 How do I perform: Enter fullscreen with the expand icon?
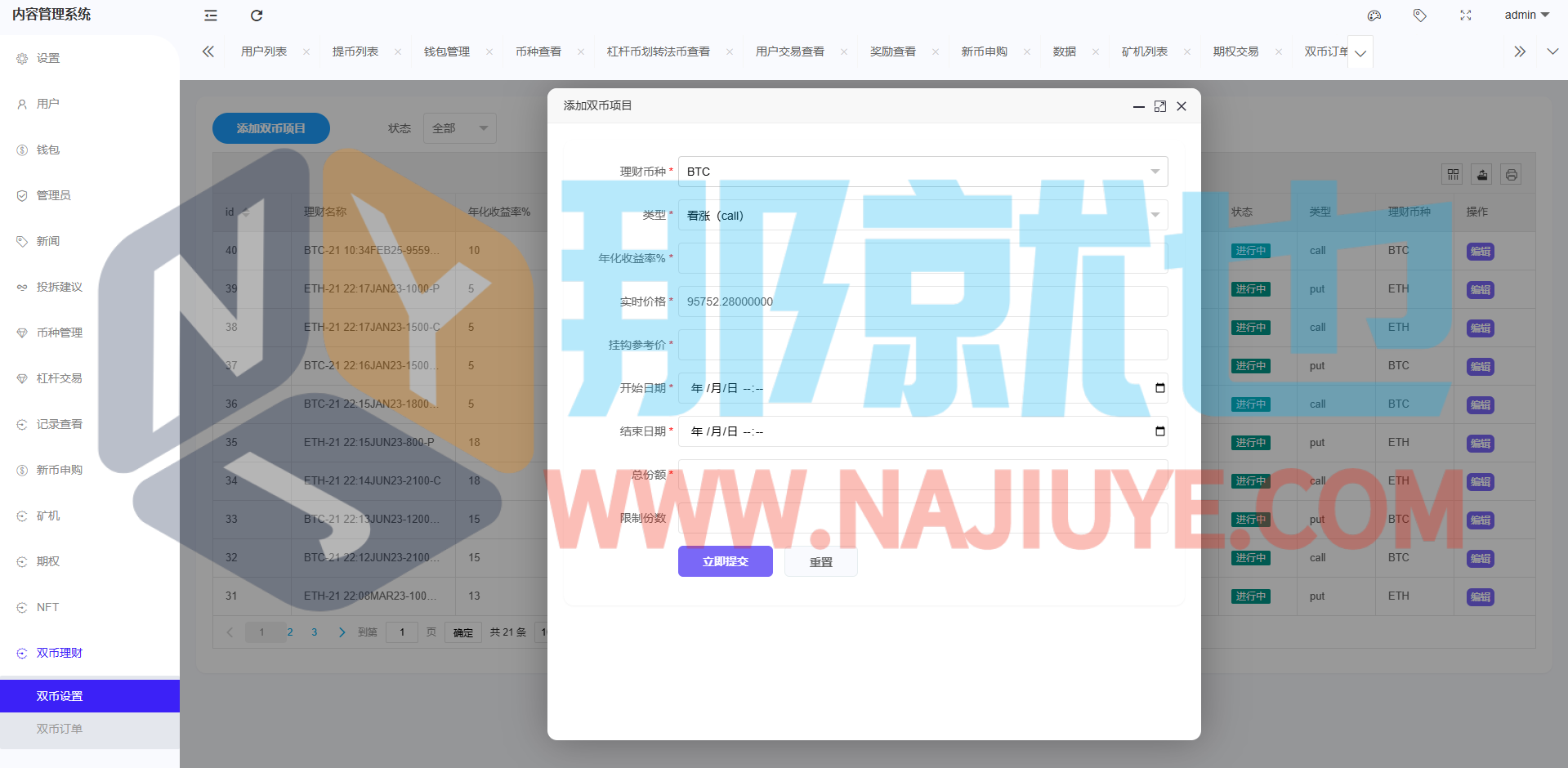tap(1466, 16)
